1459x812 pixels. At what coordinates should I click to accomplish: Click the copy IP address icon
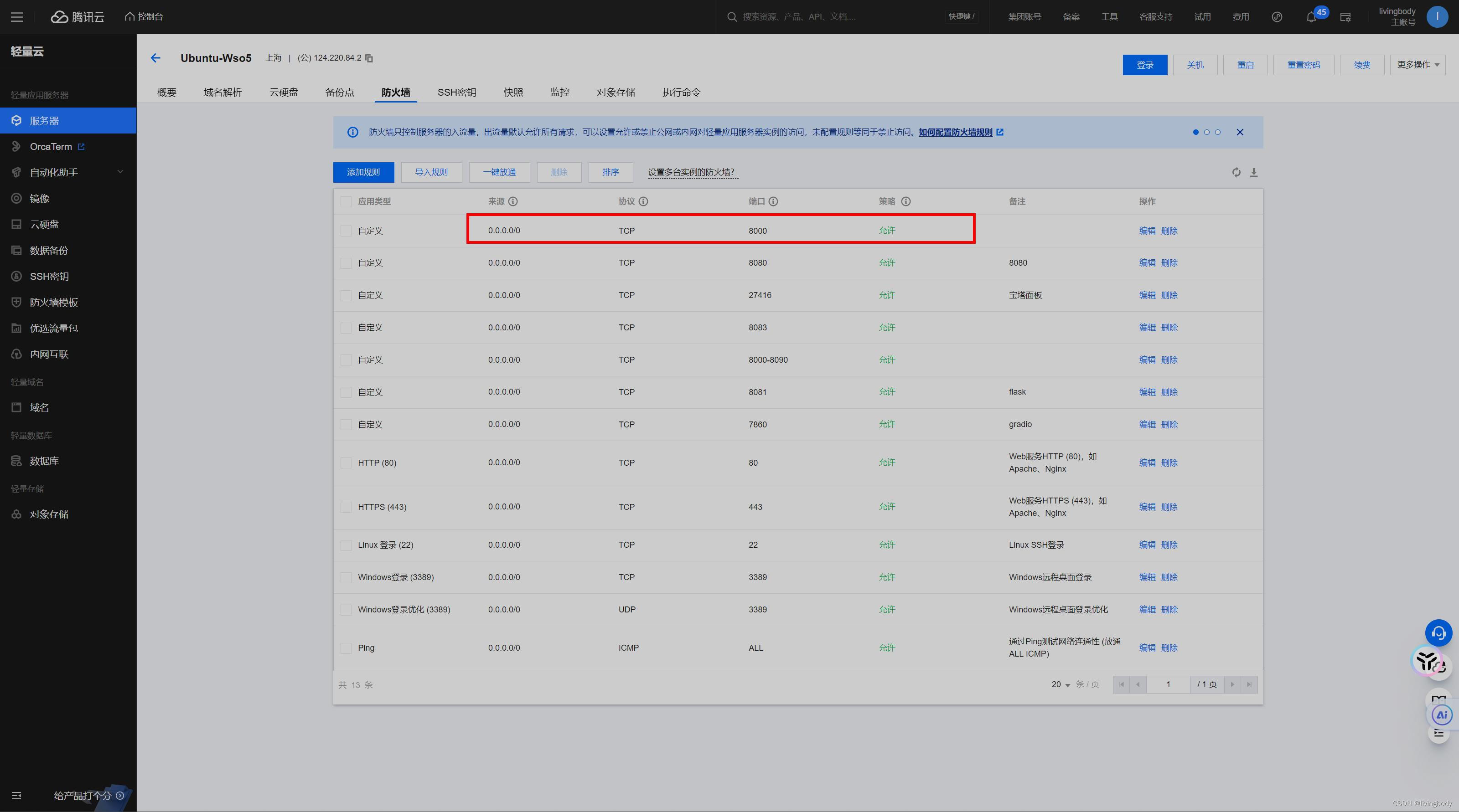369,58
